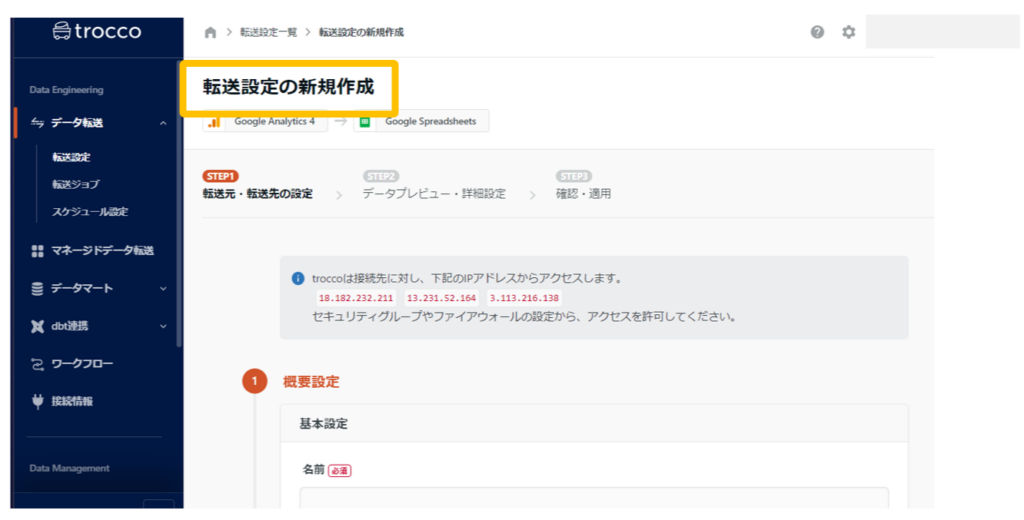Viewport: 1024px width, 520px height.
Task: Open the help question mark icon
Action: pyautogui.click(x=817, y=32)
